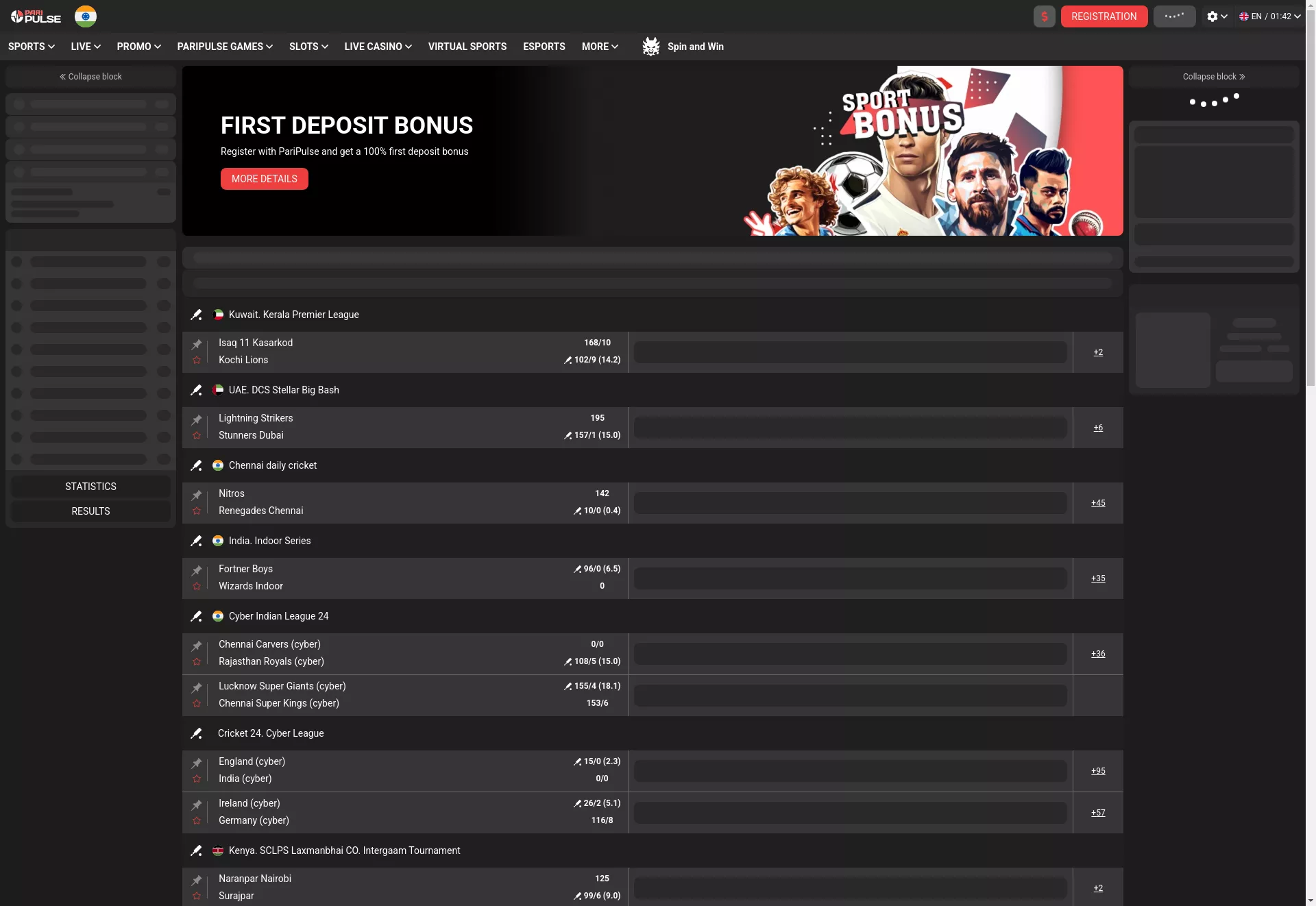Favorite the Fortner Boys match star
The height and width of the screenshot is (906, 1316).
[197, 587]
